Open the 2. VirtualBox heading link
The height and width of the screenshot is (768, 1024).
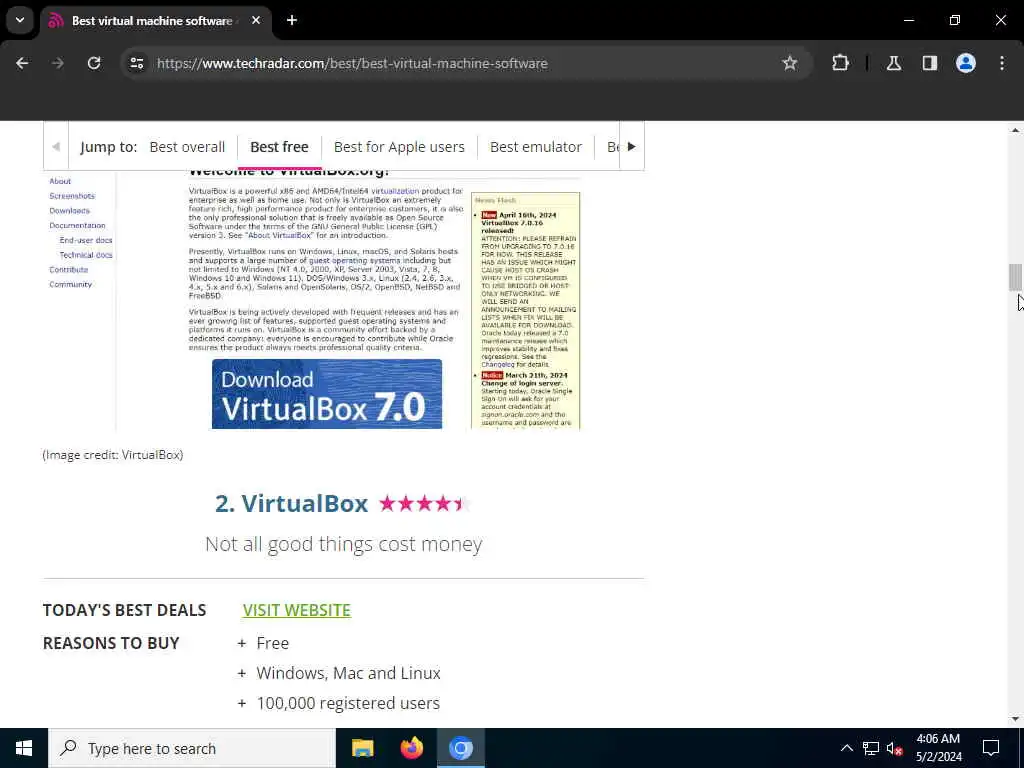291,504
